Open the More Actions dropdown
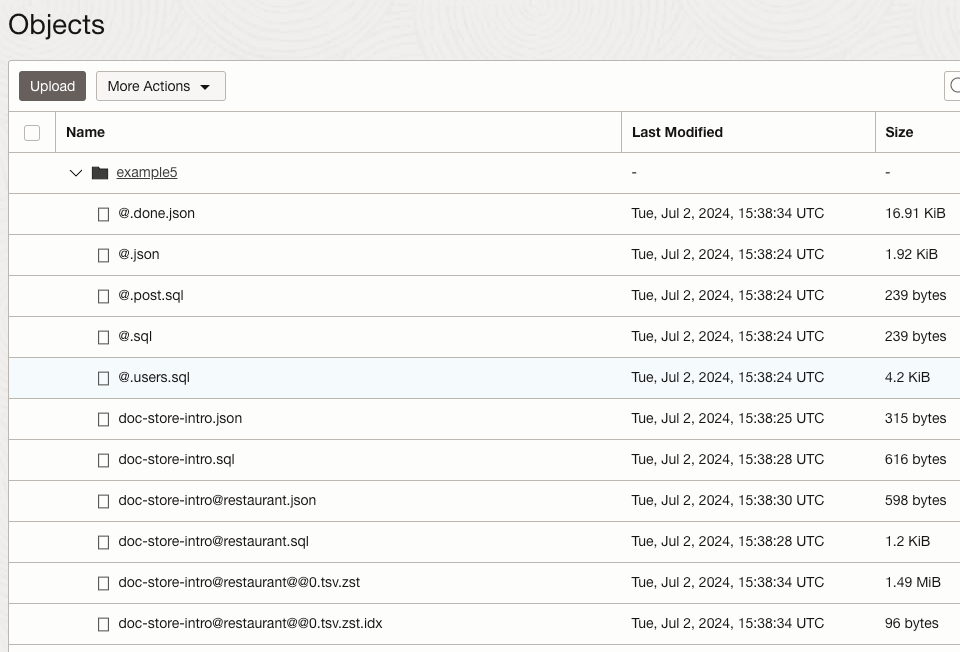 coord(160,86)
